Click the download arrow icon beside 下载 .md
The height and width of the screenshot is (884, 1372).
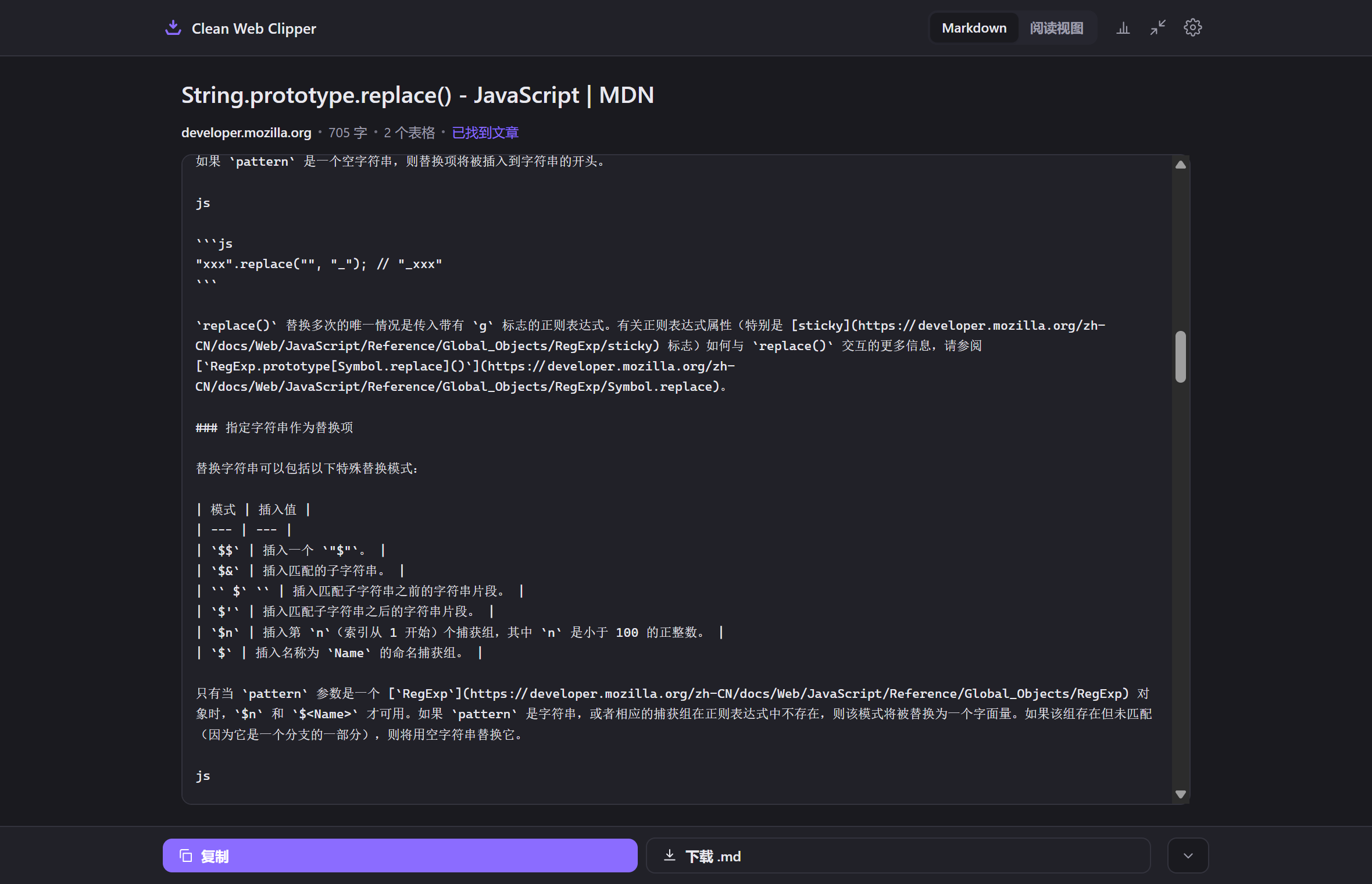pyautogui.click(x=670, y=855)
